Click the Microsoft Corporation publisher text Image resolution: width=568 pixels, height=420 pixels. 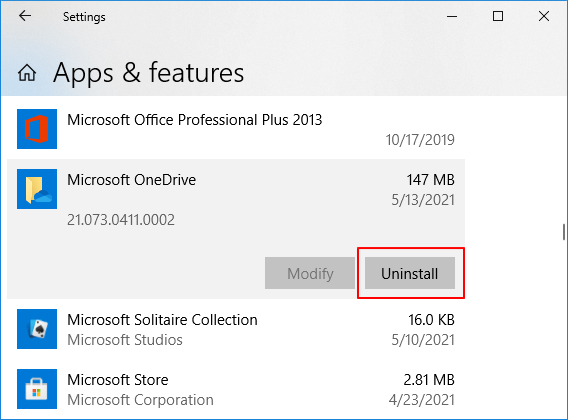point(141,400)
